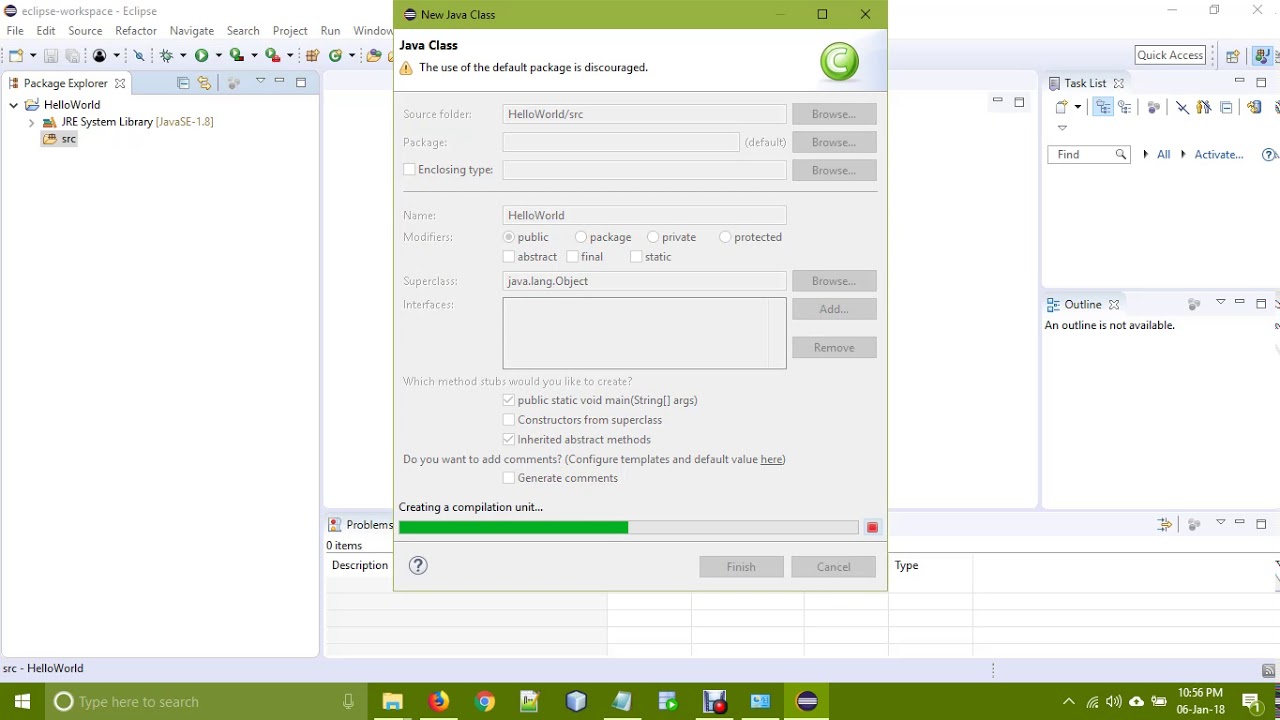This screenshot has height=720, width=1280.
Task: Select the private modifier radio button
Action: point(653,237)
